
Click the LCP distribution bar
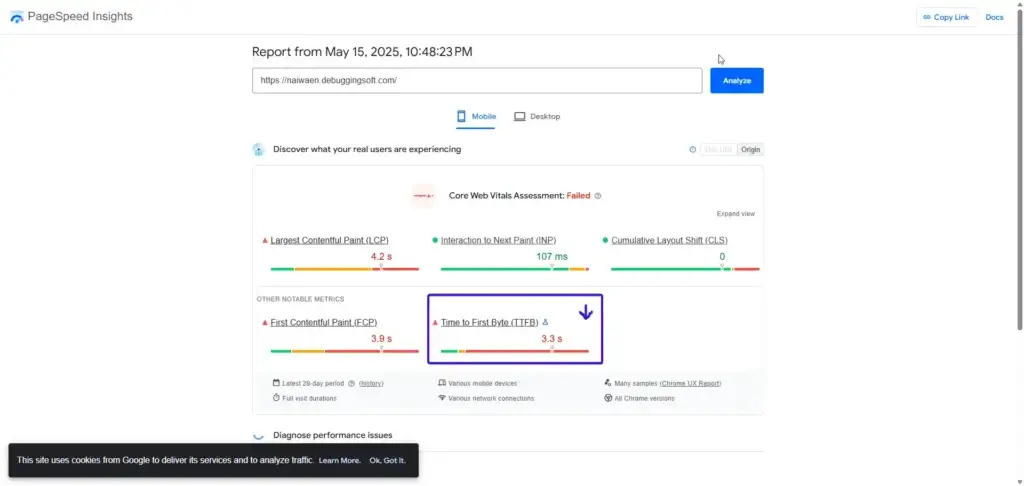click(345, 268)
